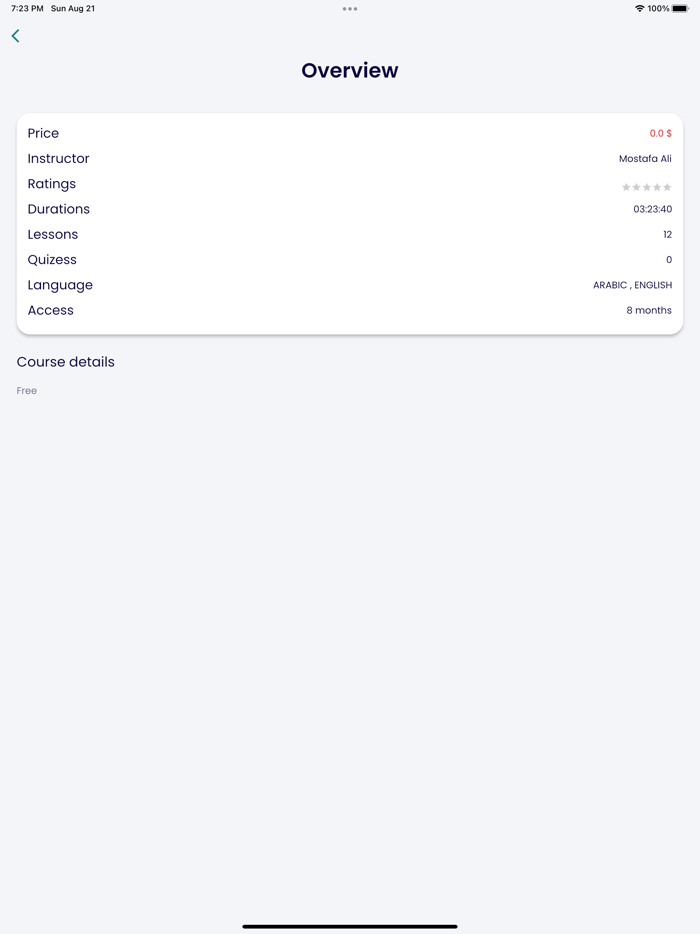Image resolution: width=700 pixels, height=934 pixels.
Task: Click the third rating star icon
Action: coord(647,187)
